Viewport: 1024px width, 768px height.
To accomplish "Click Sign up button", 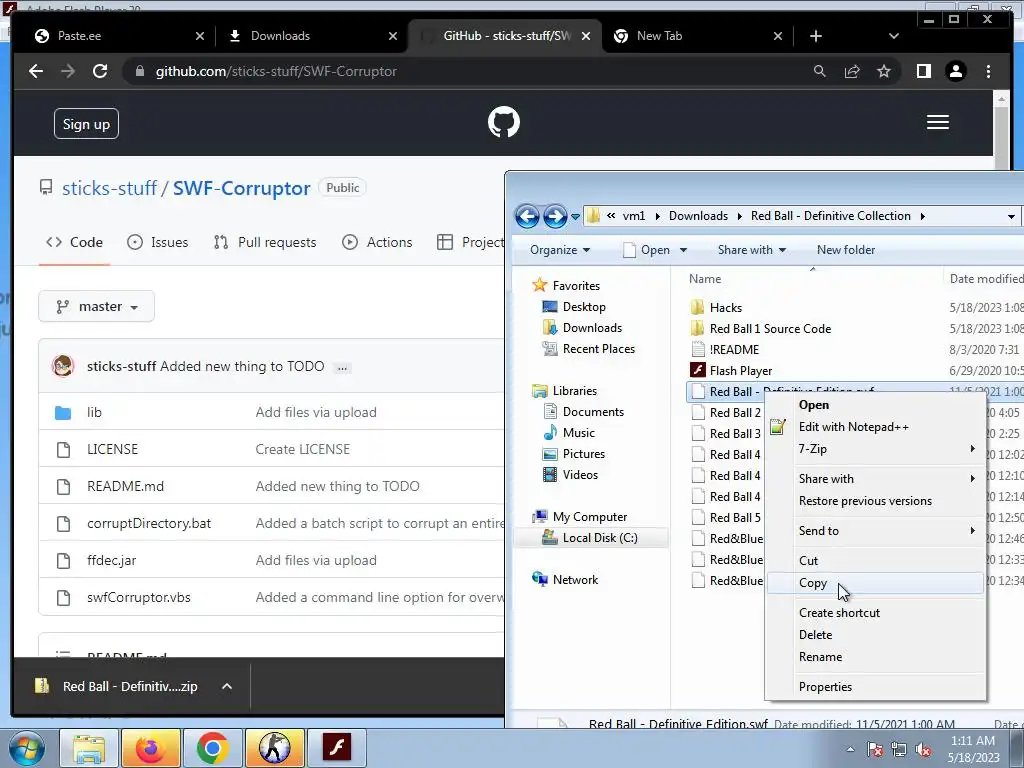I will tap(86, 124).
